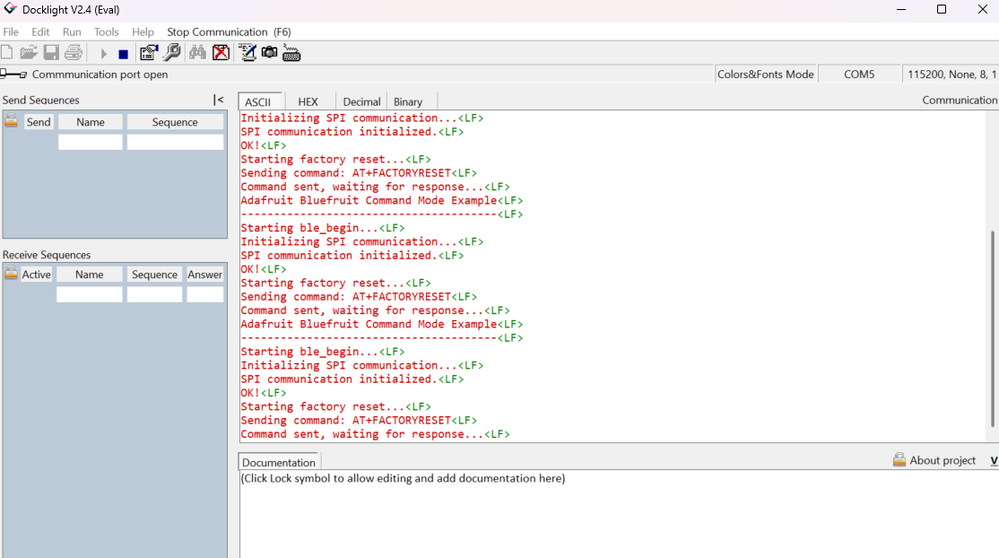Click empty Sequence cell in Receive Sequences
The height and width of the screenshot is (558, 999).
click(x=154, y=294)
